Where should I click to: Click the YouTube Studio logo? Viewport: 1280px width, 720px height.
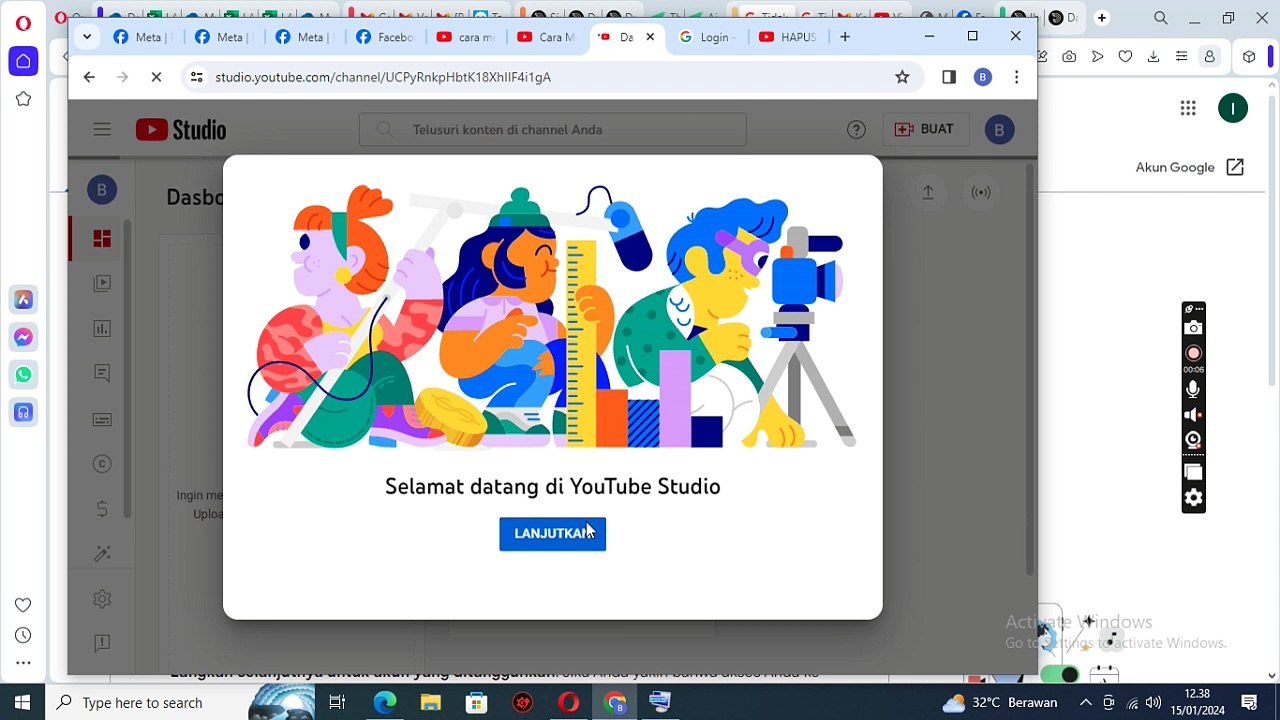click(x=181, y=130)
